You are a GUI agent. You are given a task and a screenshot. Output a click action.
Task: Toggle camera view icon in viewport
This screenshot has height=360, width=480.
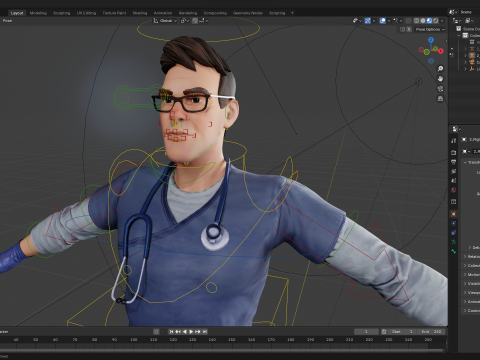(x=440, y=89)
